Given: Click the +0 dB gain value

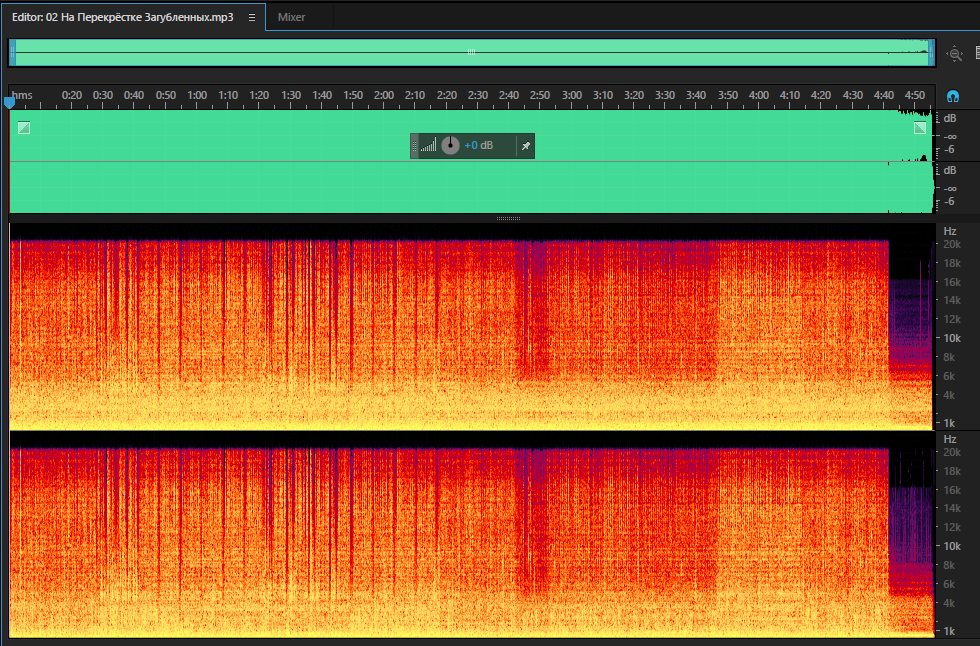Looking at the screenshot, I should (479, 146).
